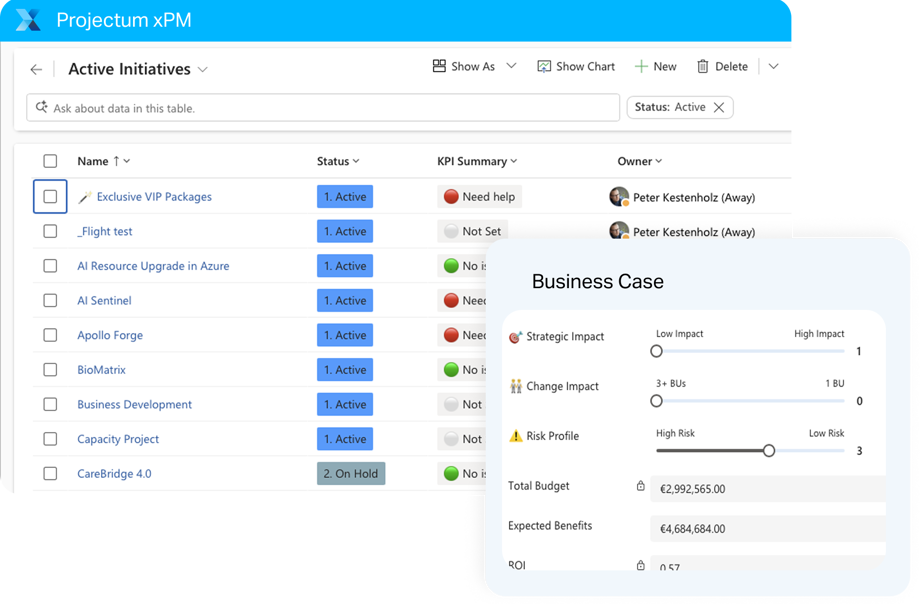
Task: Click Peter Kestenholz avatar in first row
Action: point(619,197)
